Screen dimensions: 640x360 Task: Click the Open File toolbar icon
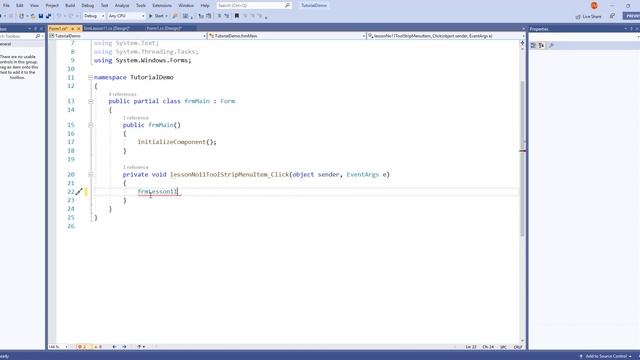[33, 16]
